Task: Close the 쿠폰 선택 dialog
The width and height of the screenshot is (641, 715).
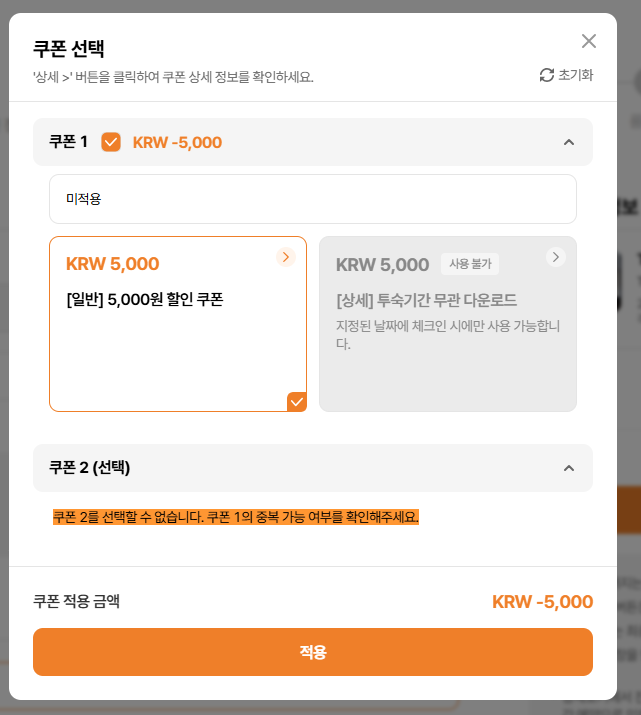Action: [589, 41]
